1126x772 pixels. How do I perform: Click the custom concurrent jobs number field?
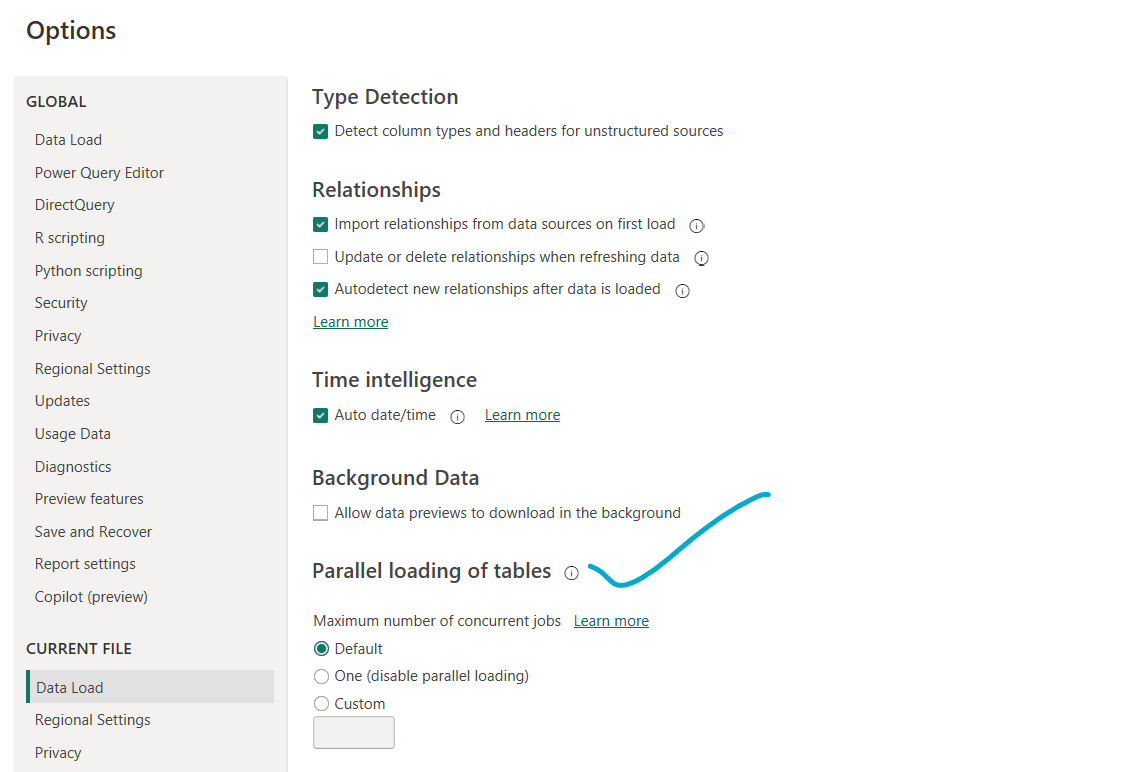pos(353,733)
